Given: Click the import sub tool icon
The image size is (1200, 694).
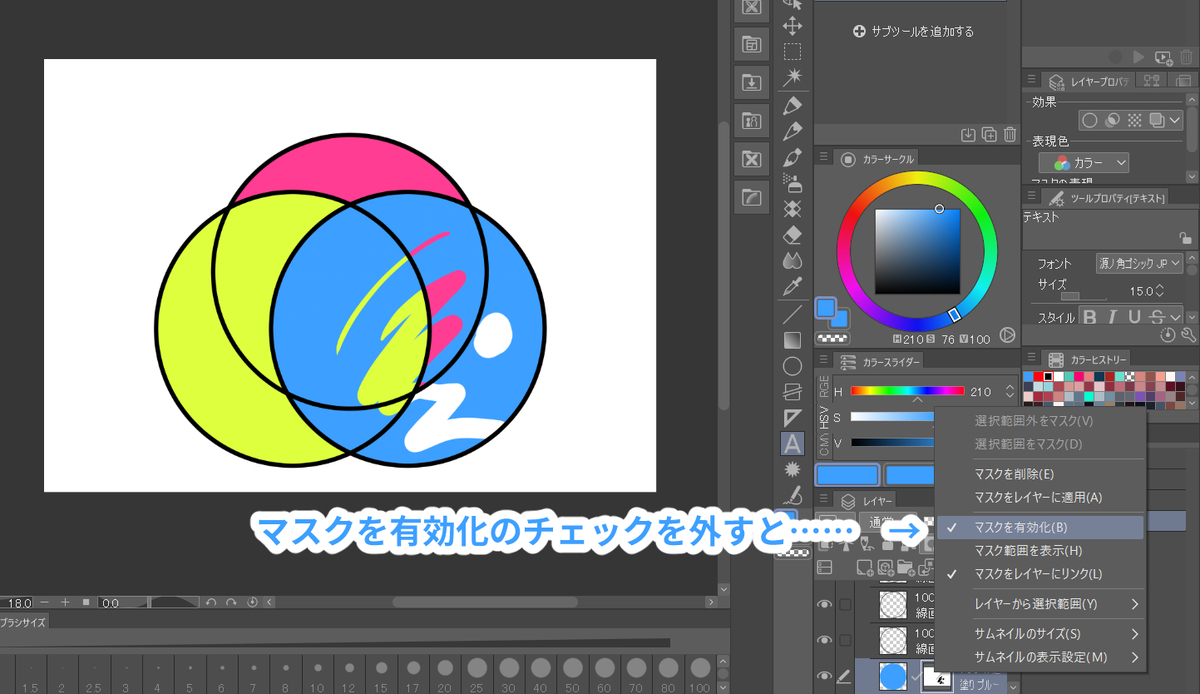Looking at the screenshot, I should click(968, 134).
